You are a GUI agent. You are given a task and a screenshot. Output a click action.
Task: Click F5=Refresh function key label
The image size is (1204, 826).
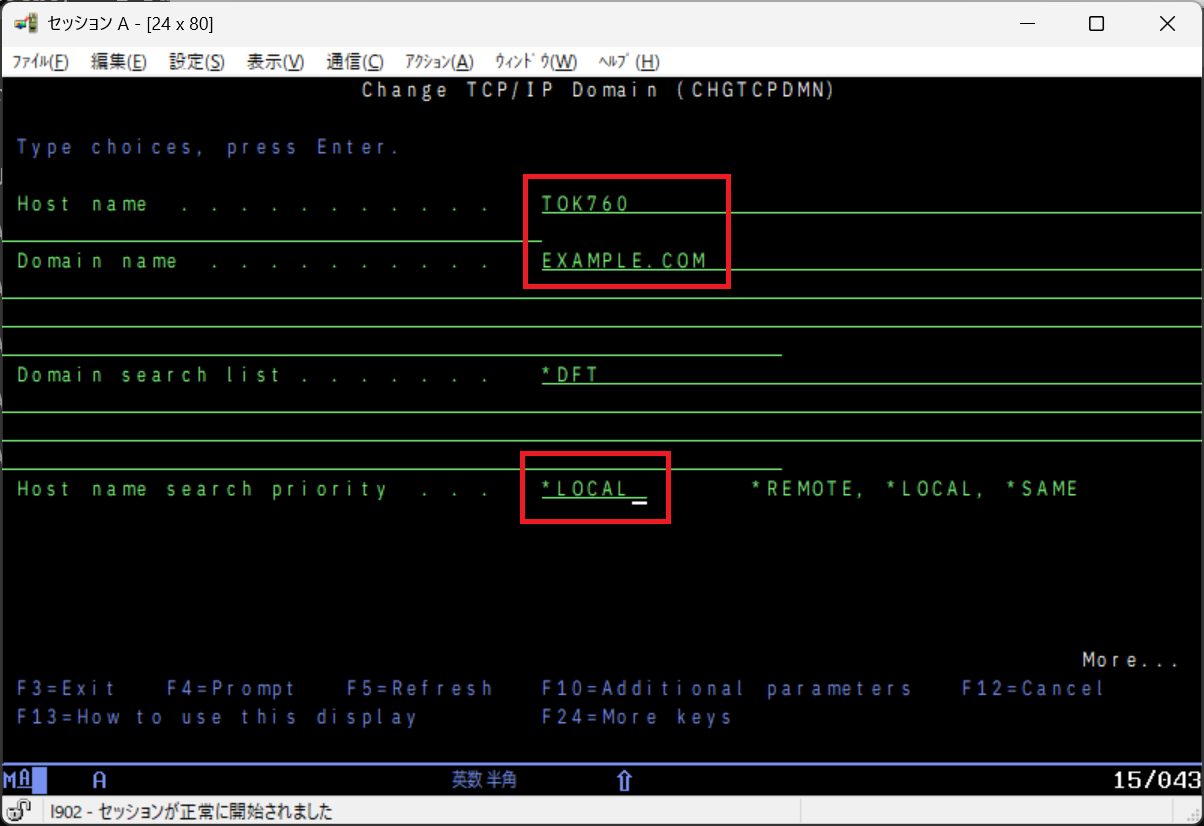(x=420, y=688)
